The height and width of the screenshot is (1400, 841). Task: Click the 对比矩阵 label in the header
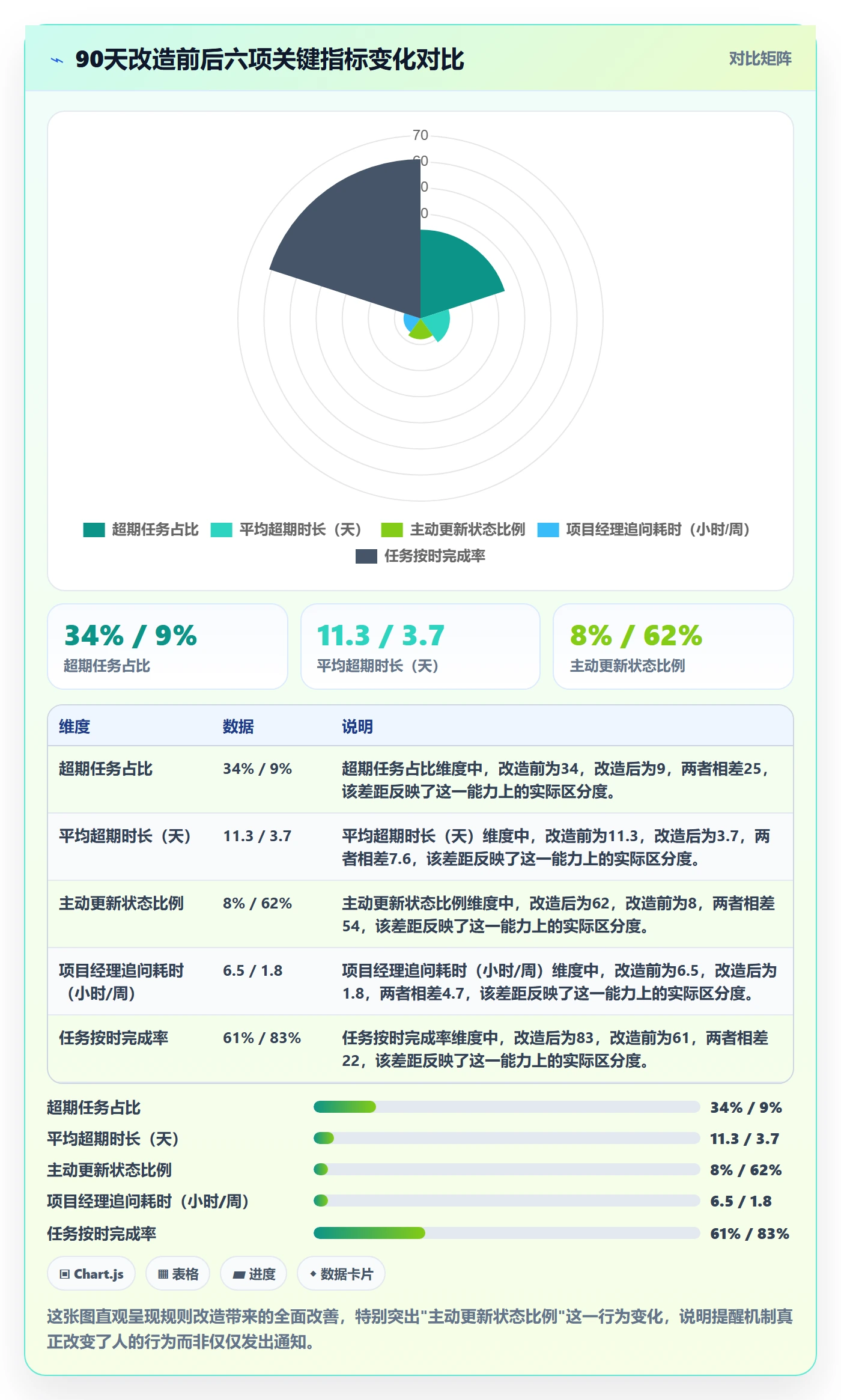coord(760,59)
